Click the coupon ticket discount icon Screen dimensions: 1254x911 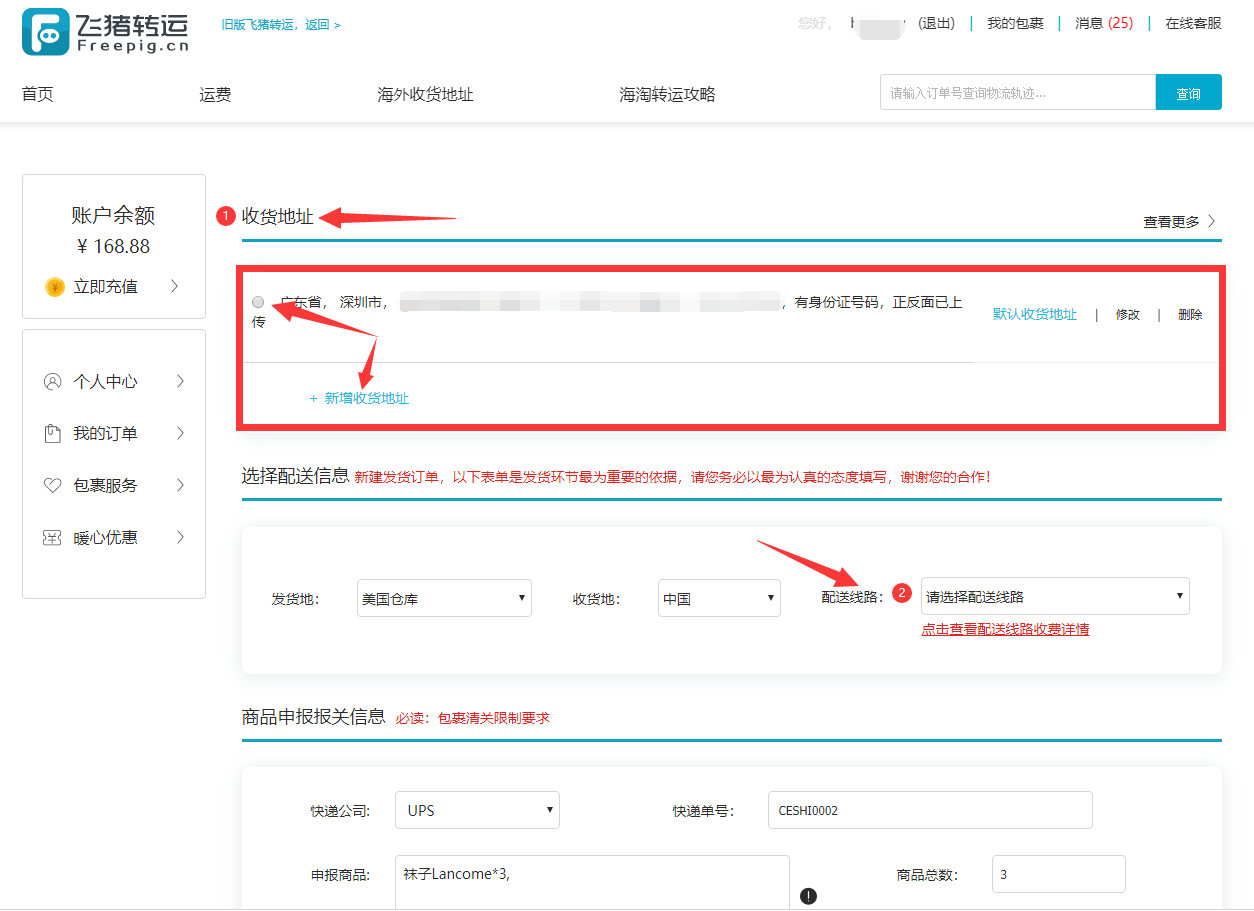52,538
